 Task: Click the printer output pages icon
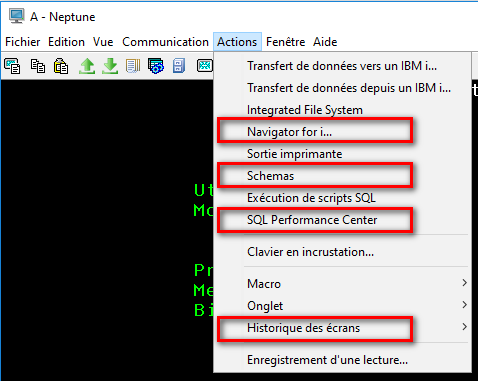(133, 66)
